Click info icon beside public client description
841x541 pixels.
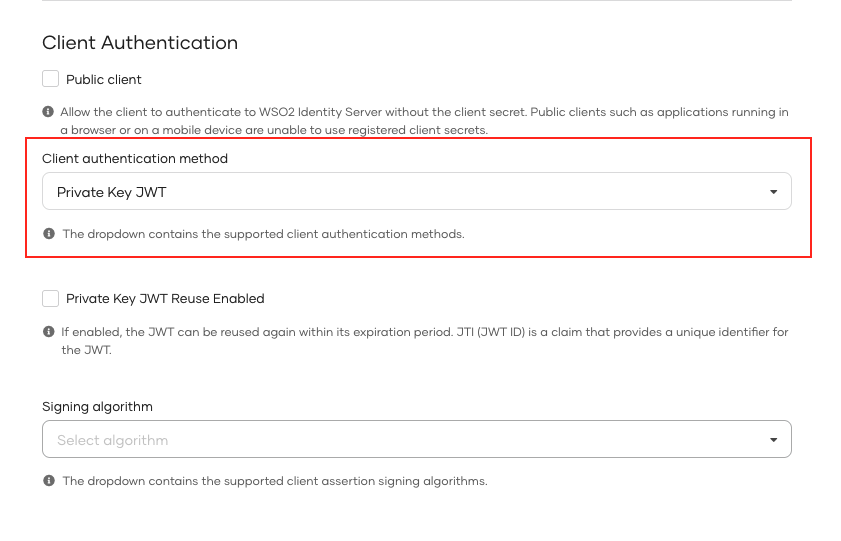[x=48, y=112]
